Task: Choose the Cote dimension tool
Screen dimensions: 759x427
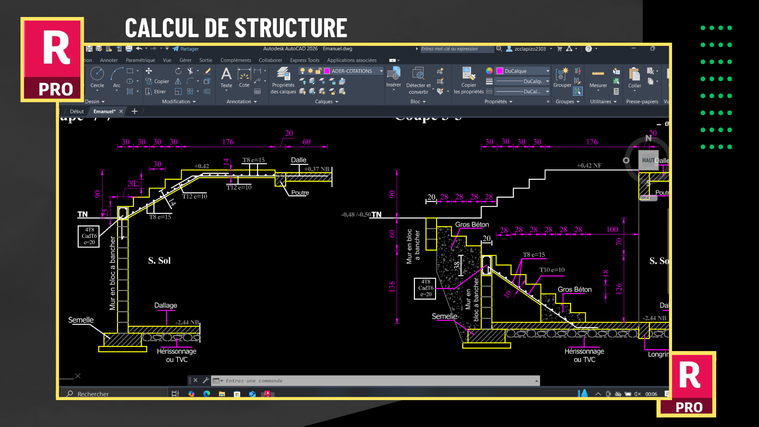Action: [x=244, y=77]
